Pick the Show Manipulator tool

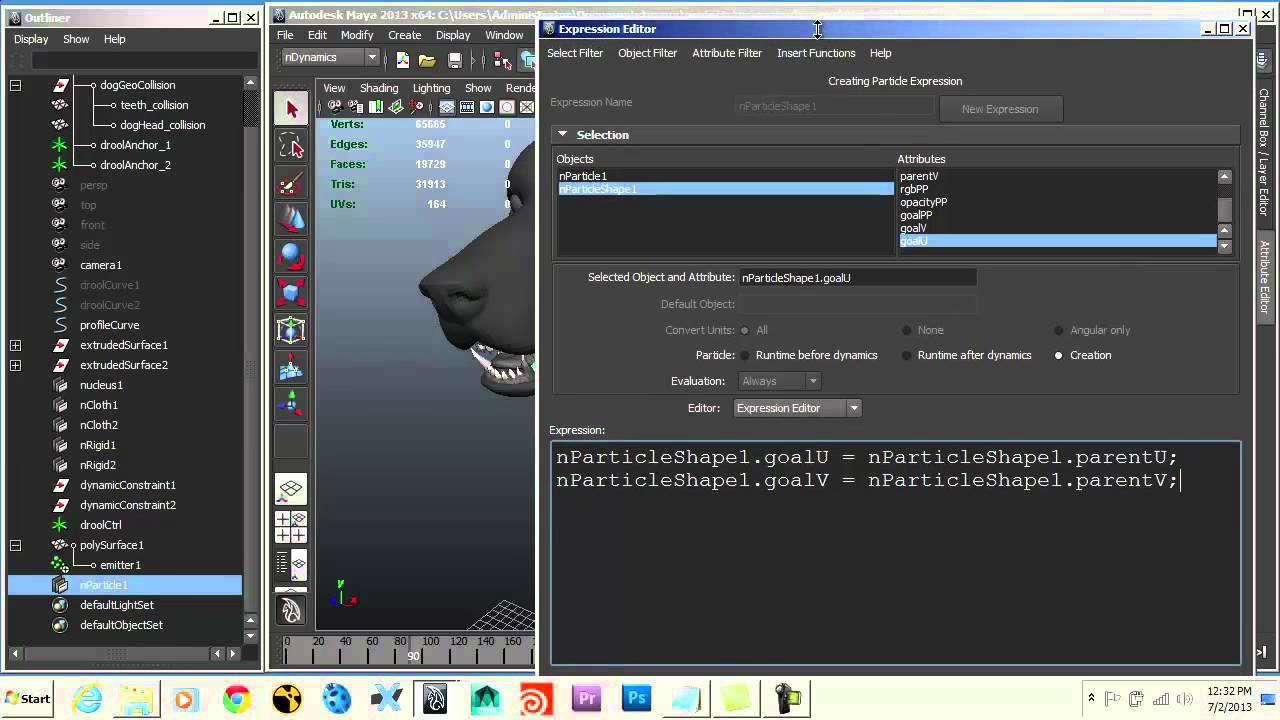(x=291, y=403)
